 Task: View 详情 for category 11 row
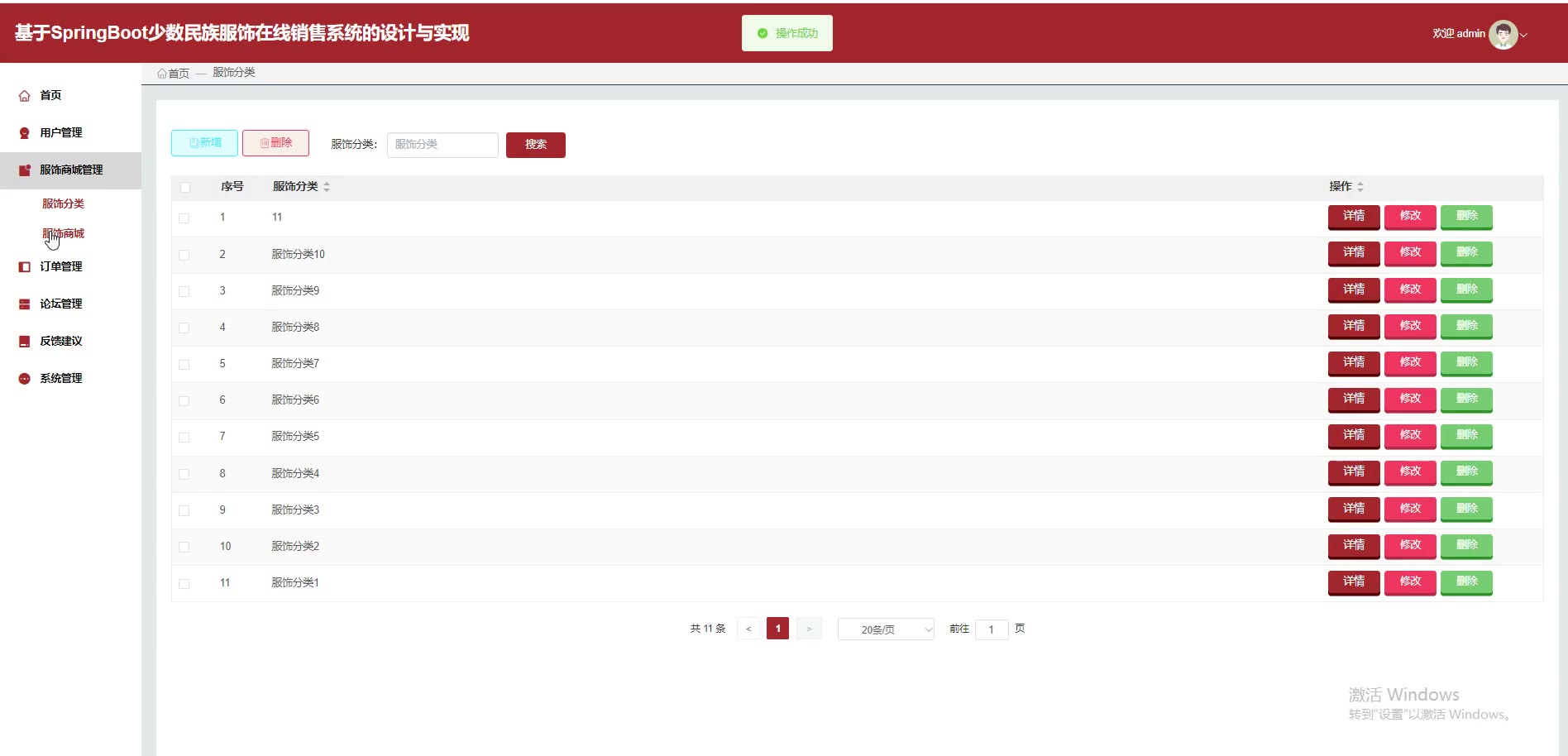1354,217
